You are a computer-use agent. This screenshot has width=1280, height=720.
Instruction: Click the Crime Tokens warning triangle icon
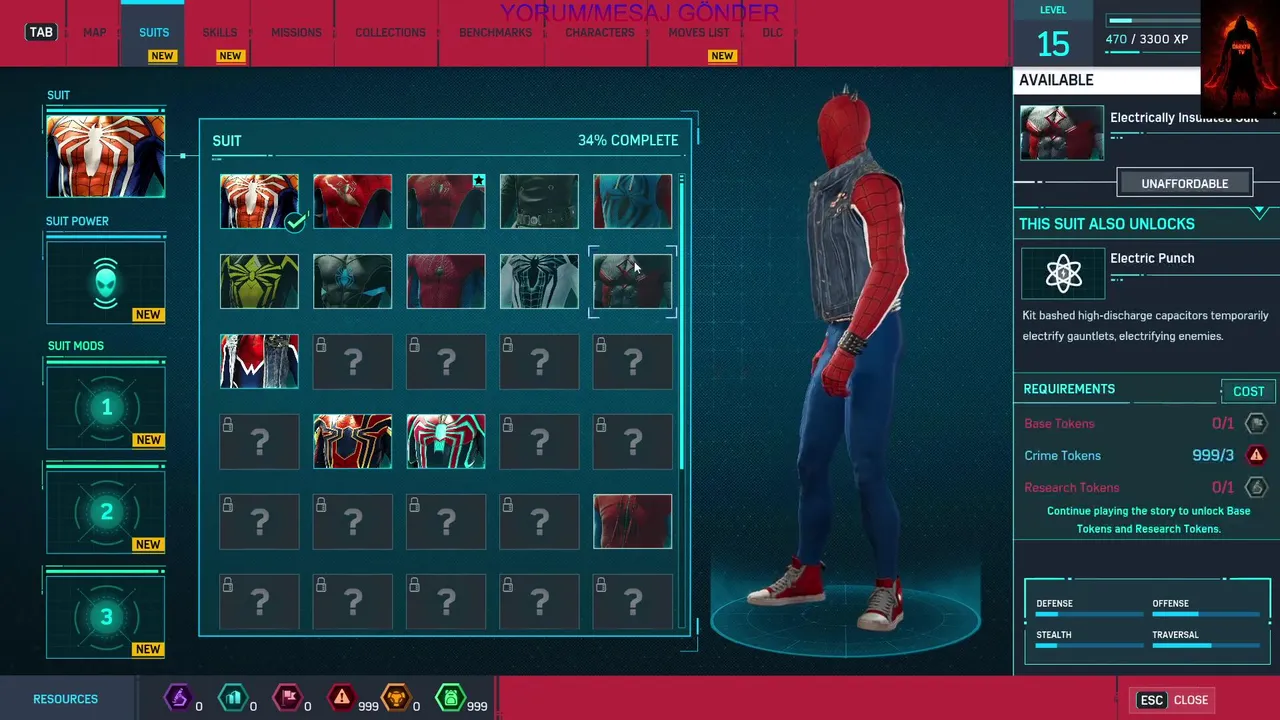point(1256,455)
